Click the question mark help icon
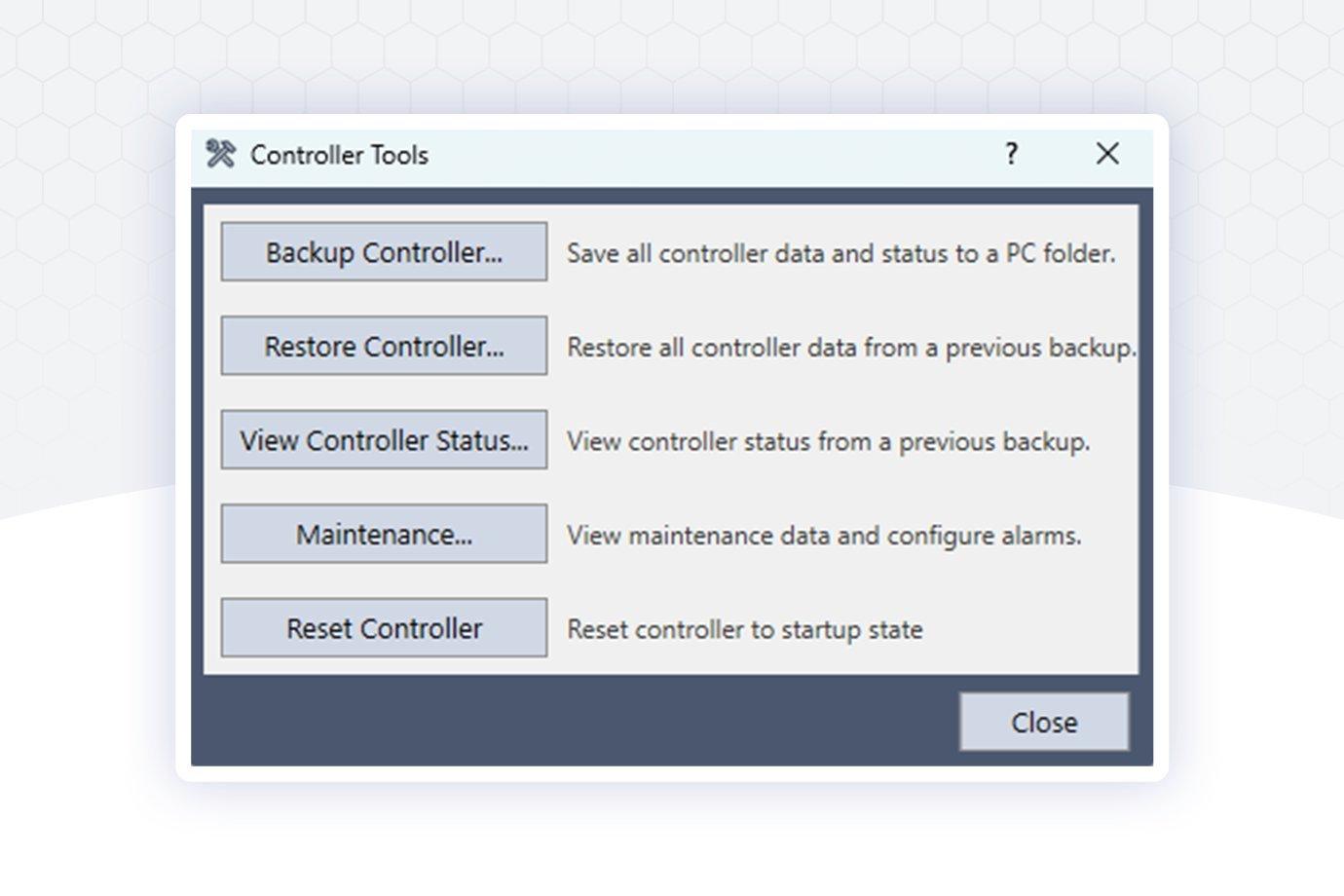 1011,154
